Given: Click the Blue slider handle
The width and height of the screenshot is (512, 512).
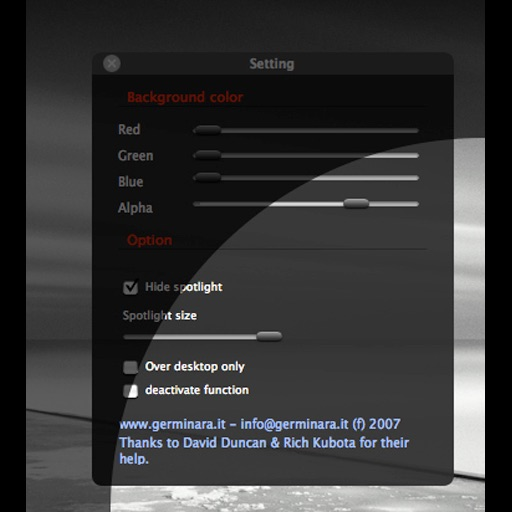Looking at the screenshot, I should (x=207, y=177).
